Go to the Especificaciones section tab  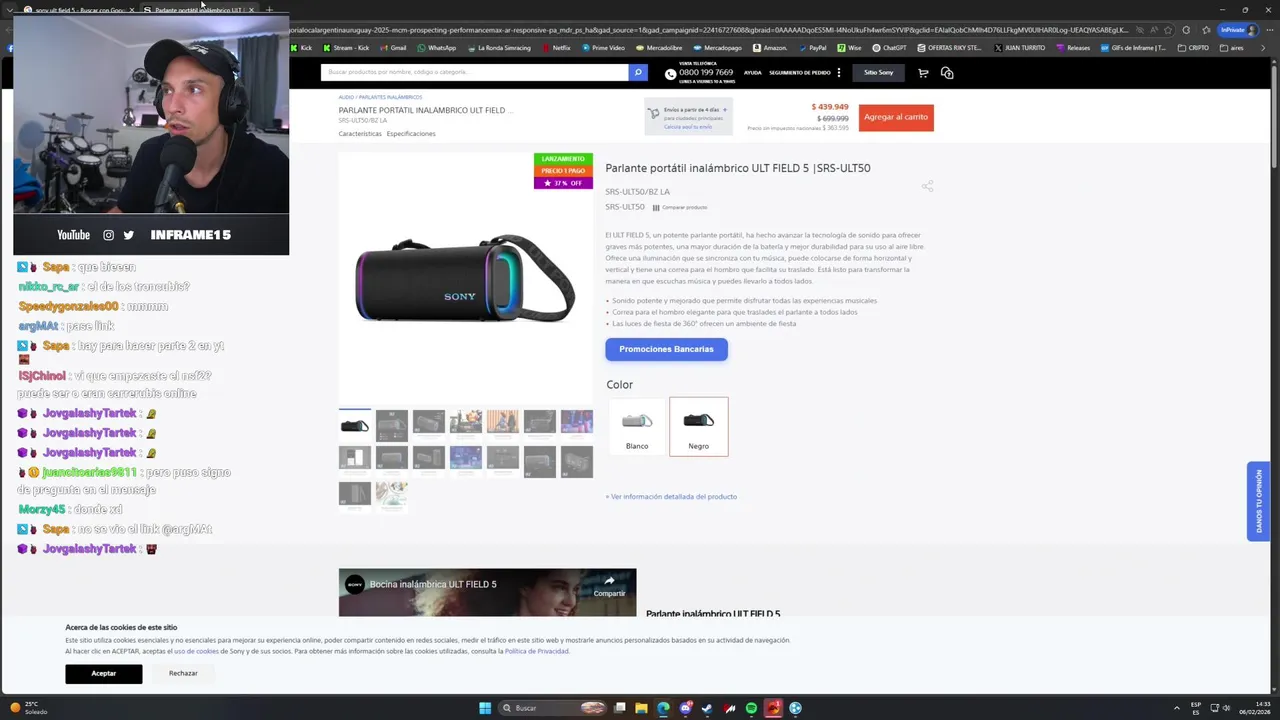tap(411, 134)
